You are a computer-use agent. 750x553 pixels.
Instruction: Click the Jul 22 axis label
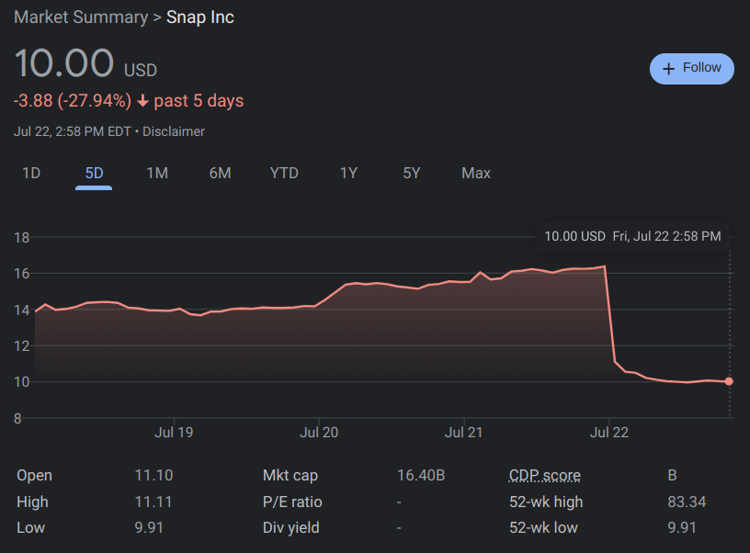tap(609, 432)
